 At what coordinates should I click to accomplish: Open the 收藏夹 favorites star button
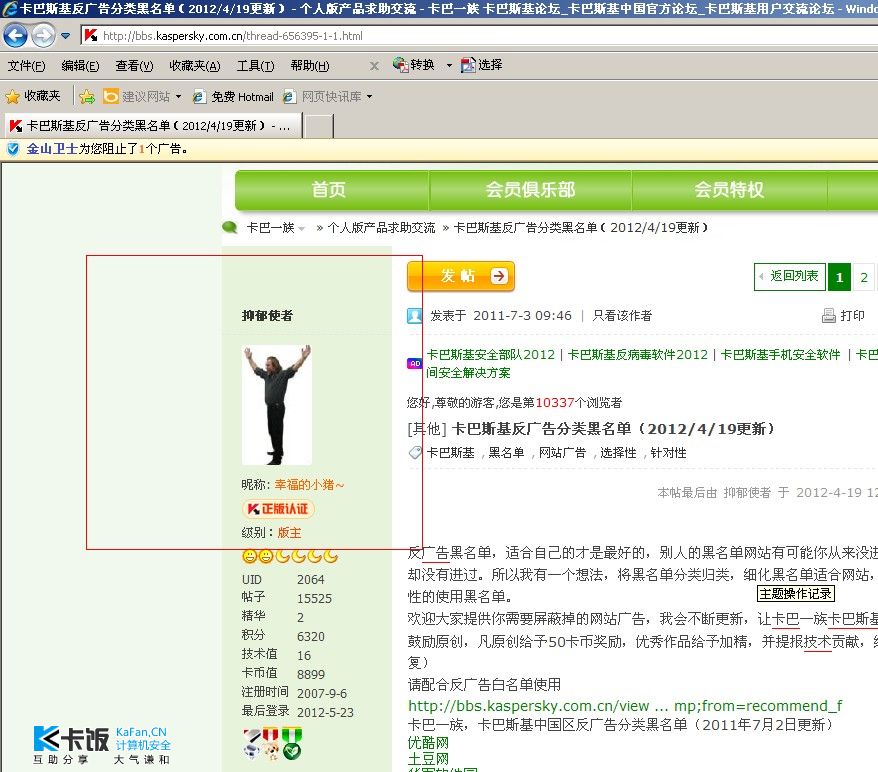pos(32,96)
